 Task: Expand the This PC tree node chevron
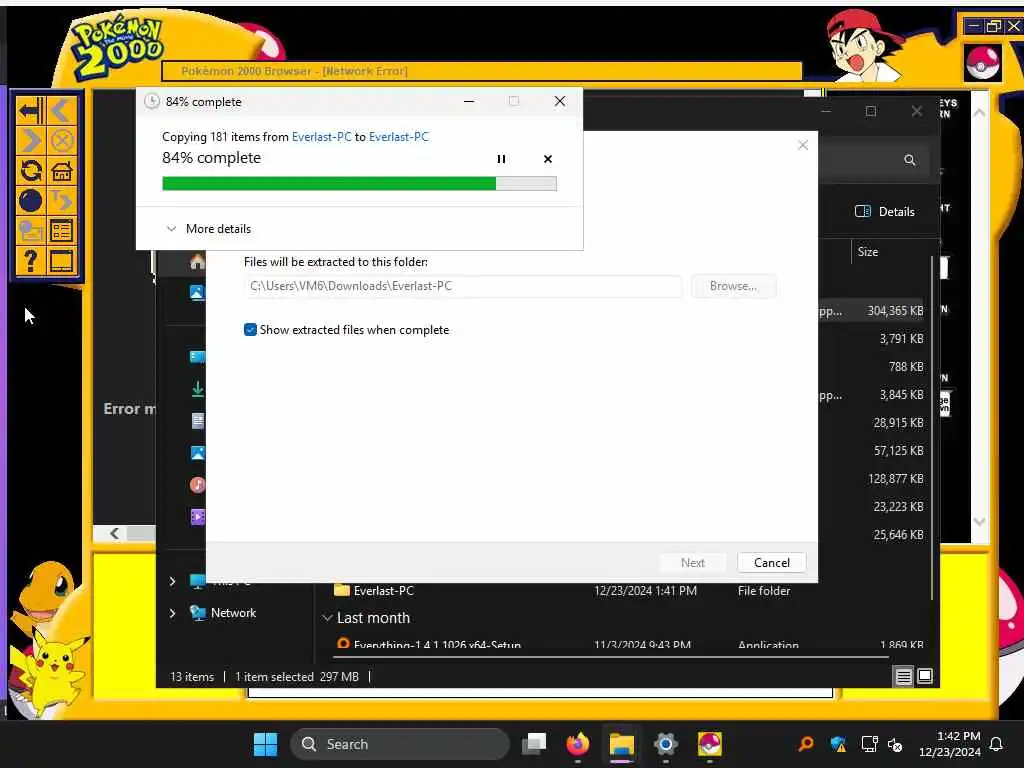click(172, 581)
